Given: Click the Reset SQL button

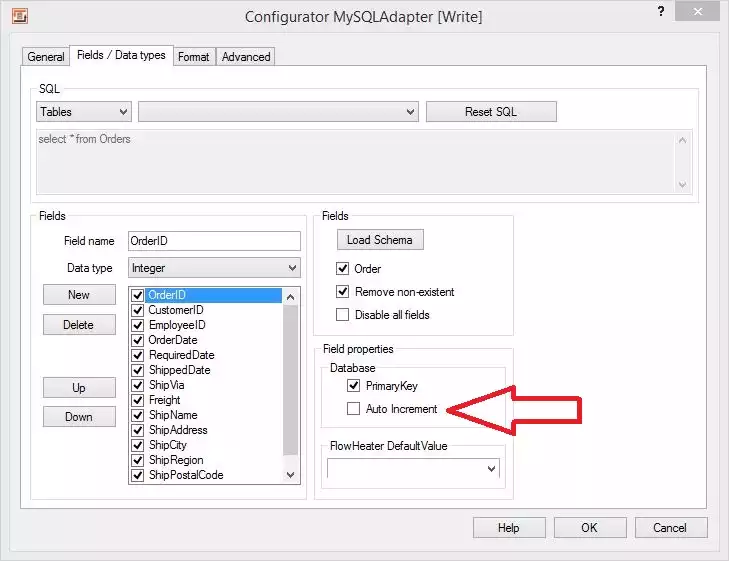Looking at the screenshot, I should [x=491, y=112].
